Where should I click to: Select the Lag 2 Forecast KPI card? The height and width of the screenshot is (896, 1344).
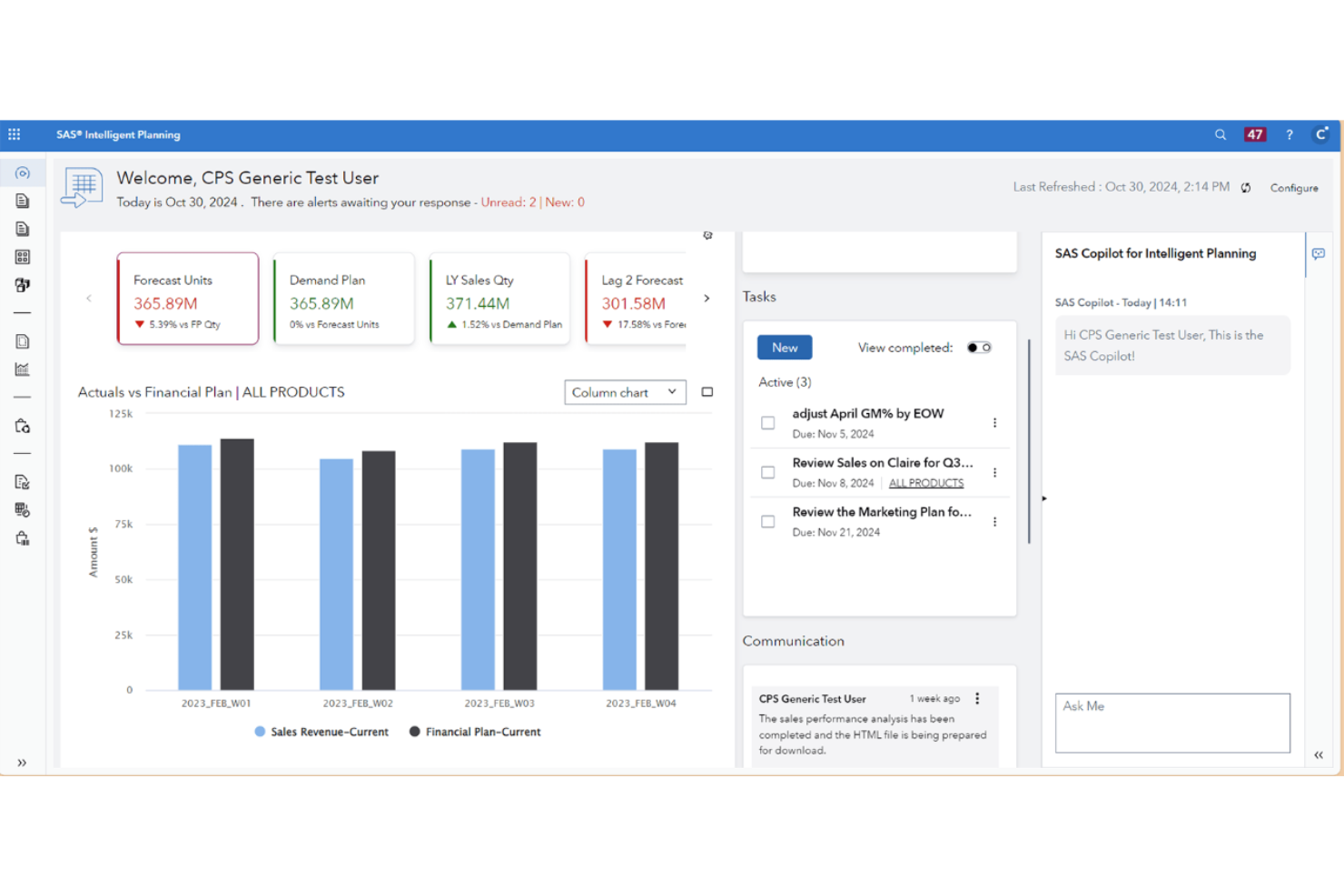(636, 299)
